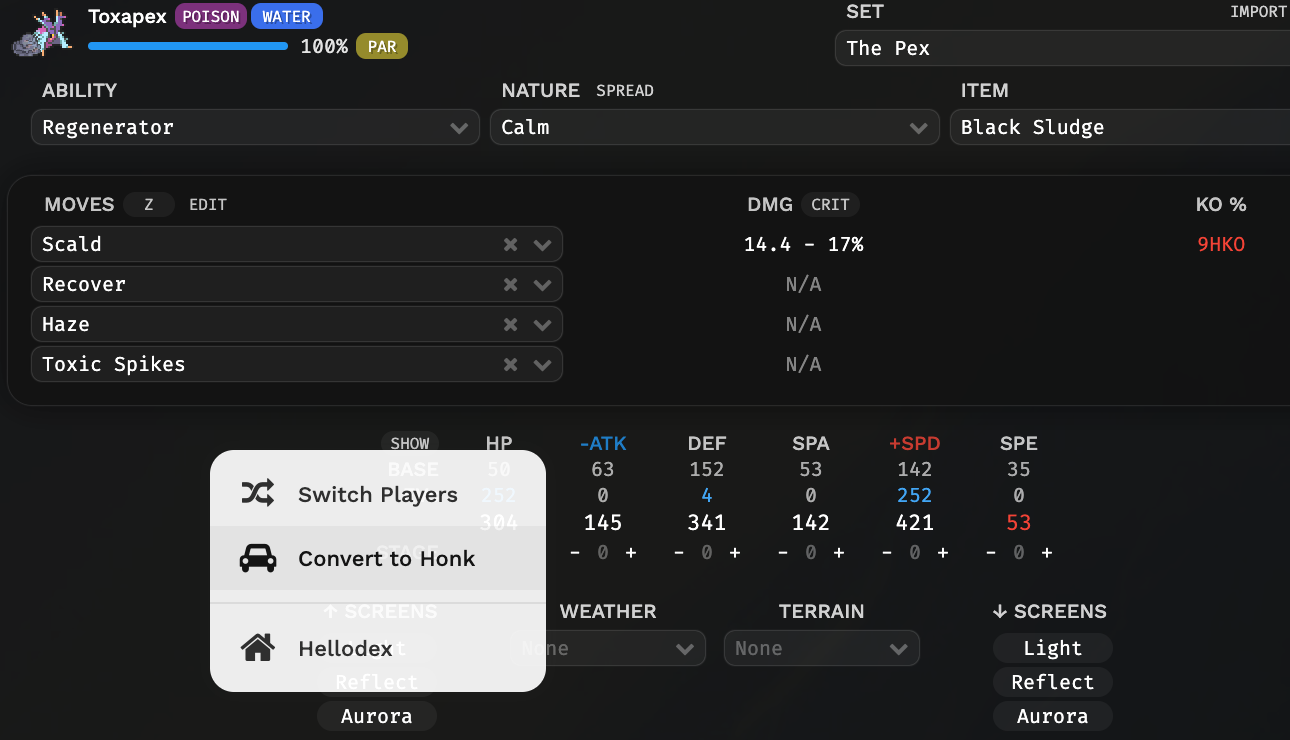Image resolution: width=1290 pixels, height=740 pixels.
Task: Click the EDIT moves button
Action: (x=208, y=205)
